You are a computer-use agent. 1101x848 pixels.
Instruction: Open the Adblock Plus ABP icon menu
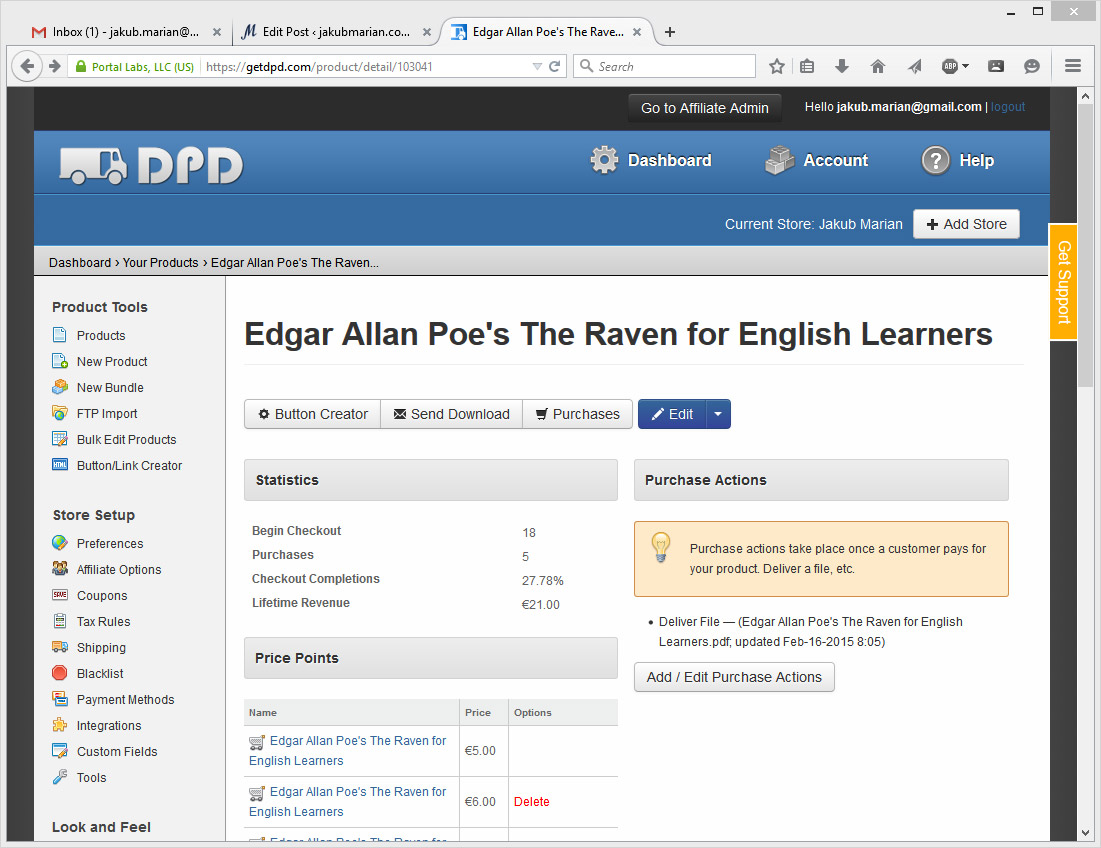[956, 66]
